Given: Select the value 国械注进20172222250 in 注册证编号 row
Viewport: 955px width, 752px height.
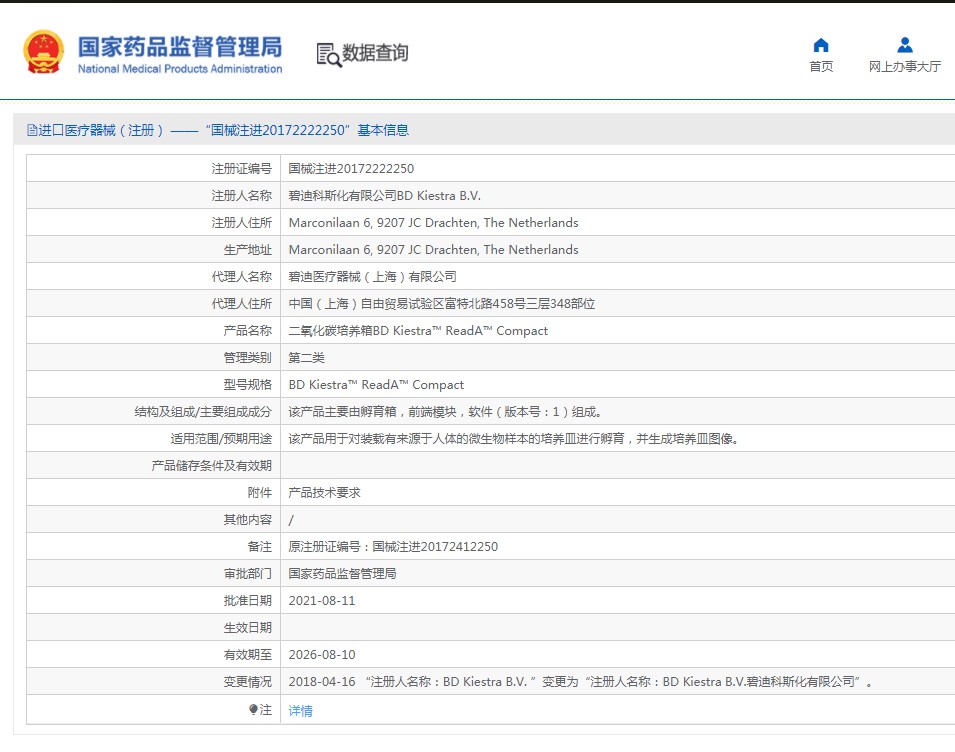Looking at the screenshot, I should [351, 169].
